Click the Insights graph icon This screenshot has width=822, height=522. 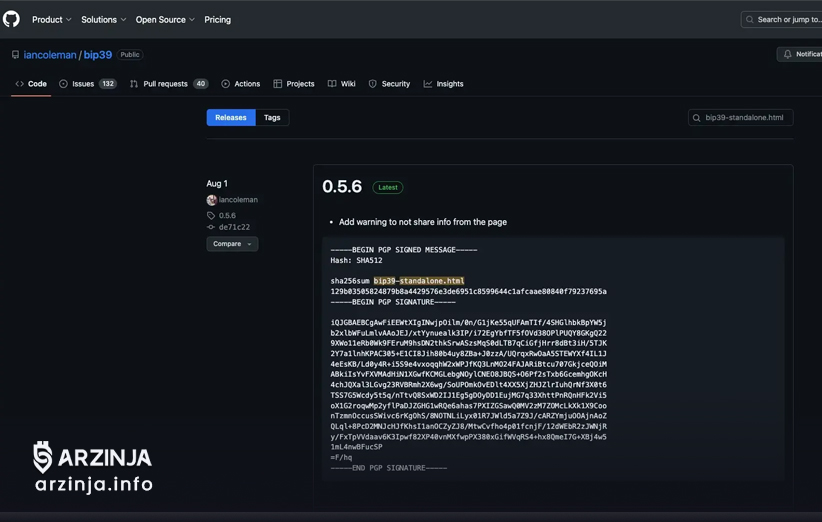point(428,84)
